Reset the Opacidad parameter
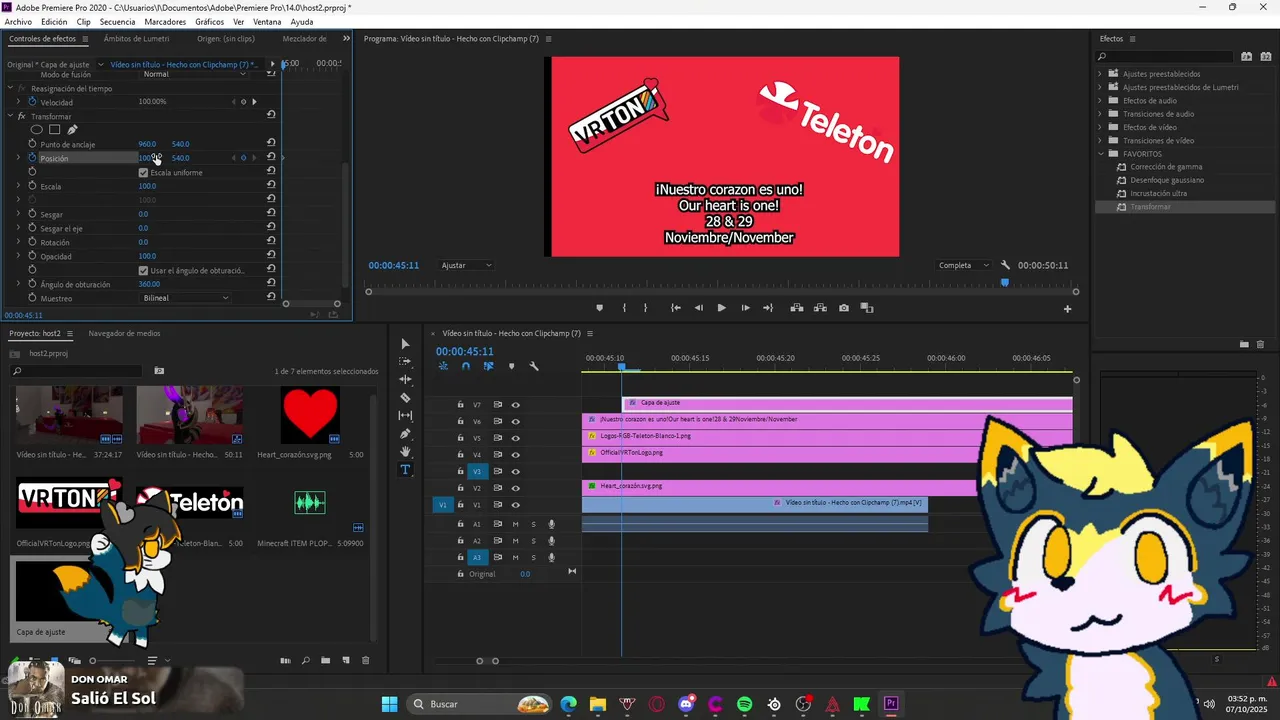 pos(271,256)
